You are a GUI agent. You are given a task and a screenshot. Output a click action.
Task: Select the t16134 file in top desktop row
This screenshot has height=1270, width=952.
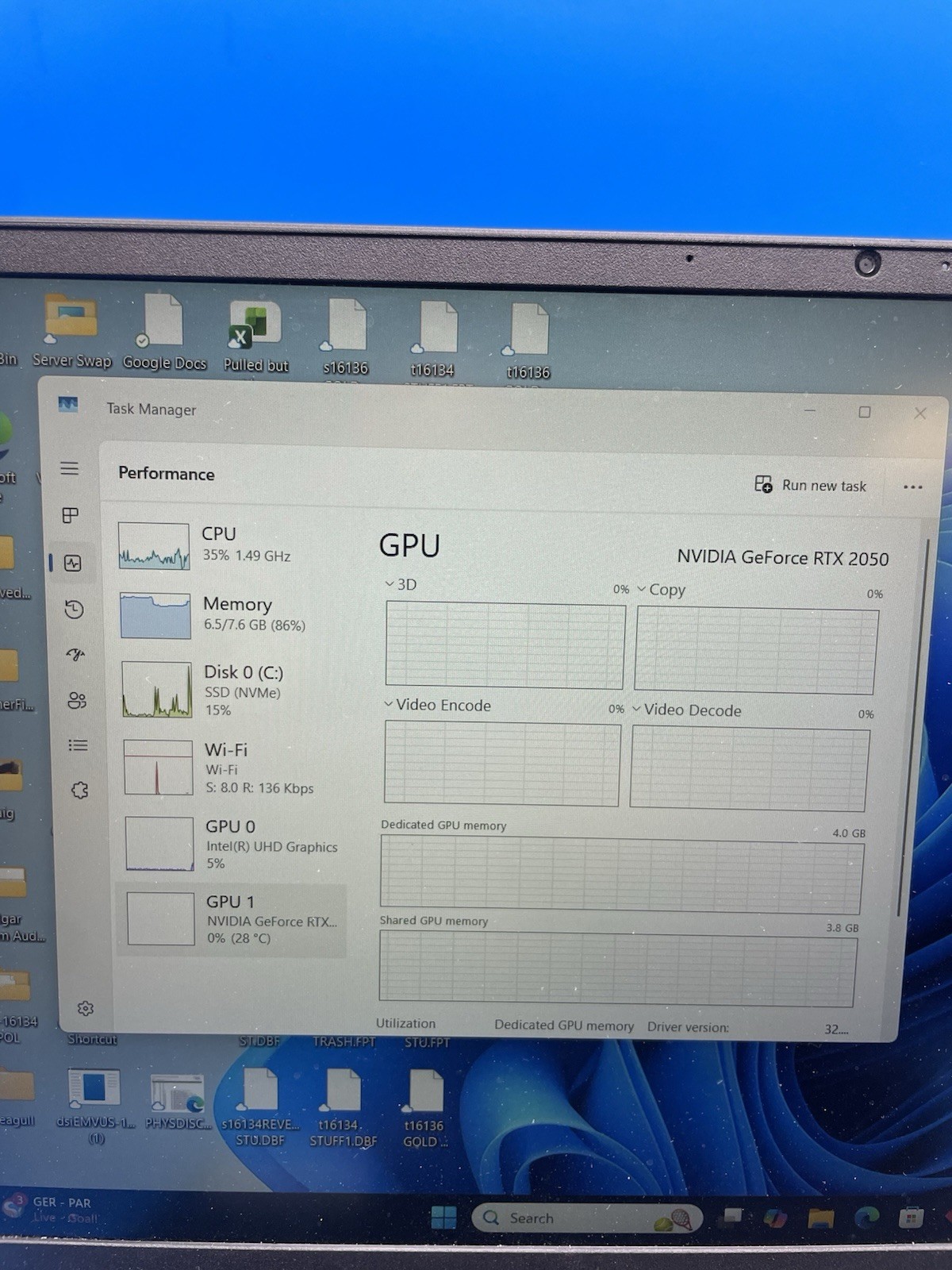pyautogui.click(x=433, y=338)
